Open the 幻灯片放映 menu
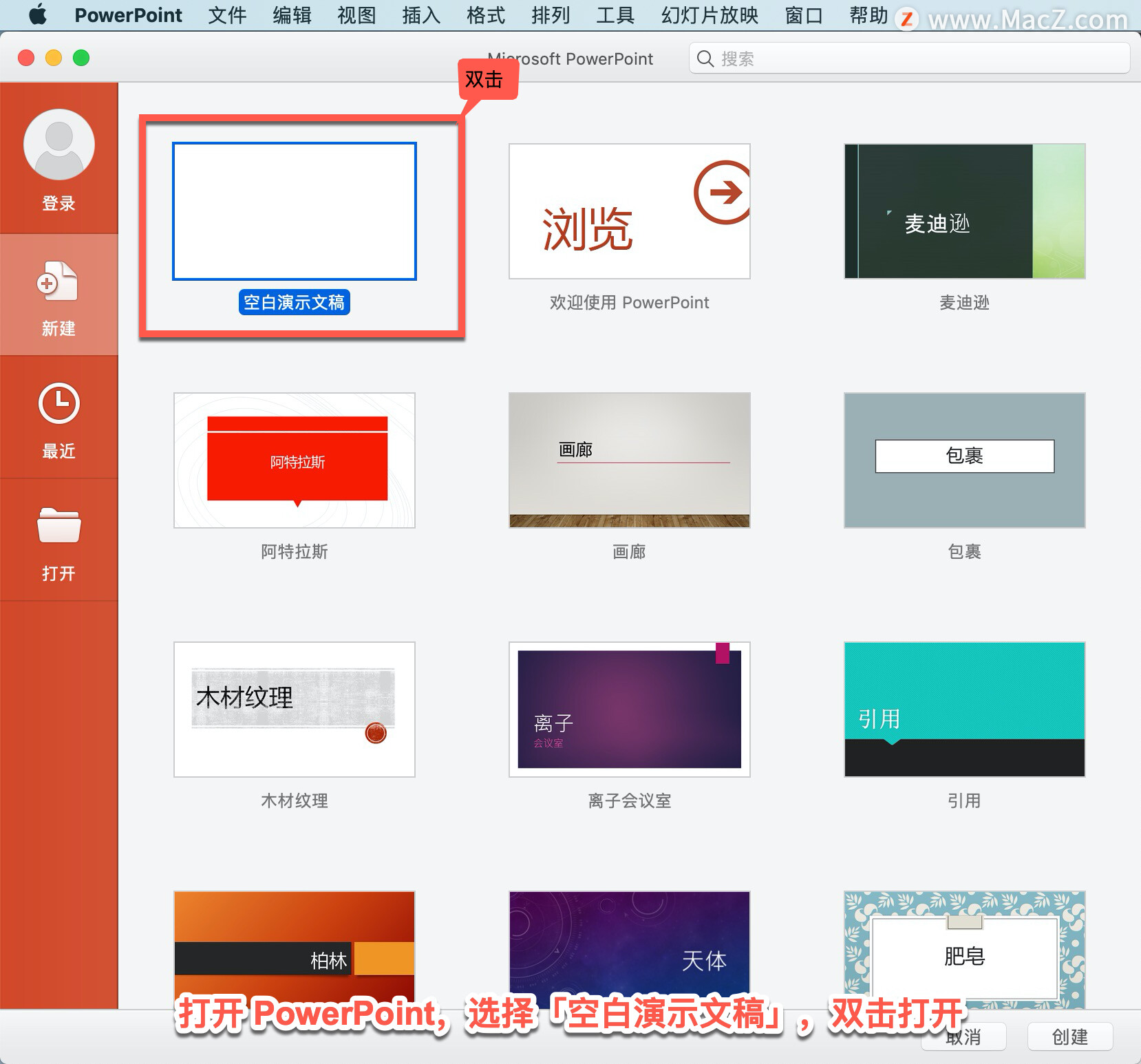Screen dimensions: 1141x1064 pos(710,15)
